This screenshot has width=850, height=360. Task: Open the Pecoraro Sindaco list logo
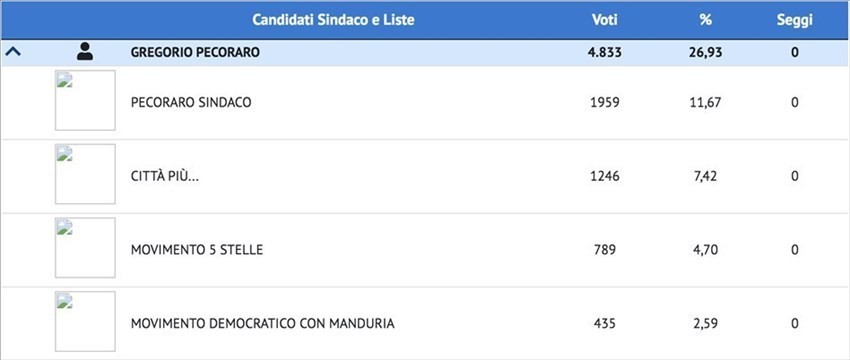click(85, 100)
